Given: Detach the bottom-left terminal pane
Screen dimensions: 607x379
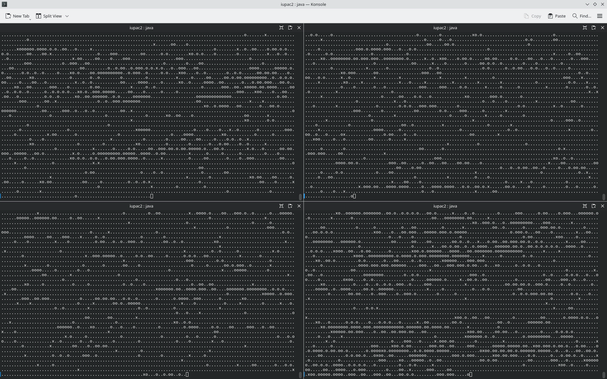Looking at the screenshot, I should click(290, 206).
